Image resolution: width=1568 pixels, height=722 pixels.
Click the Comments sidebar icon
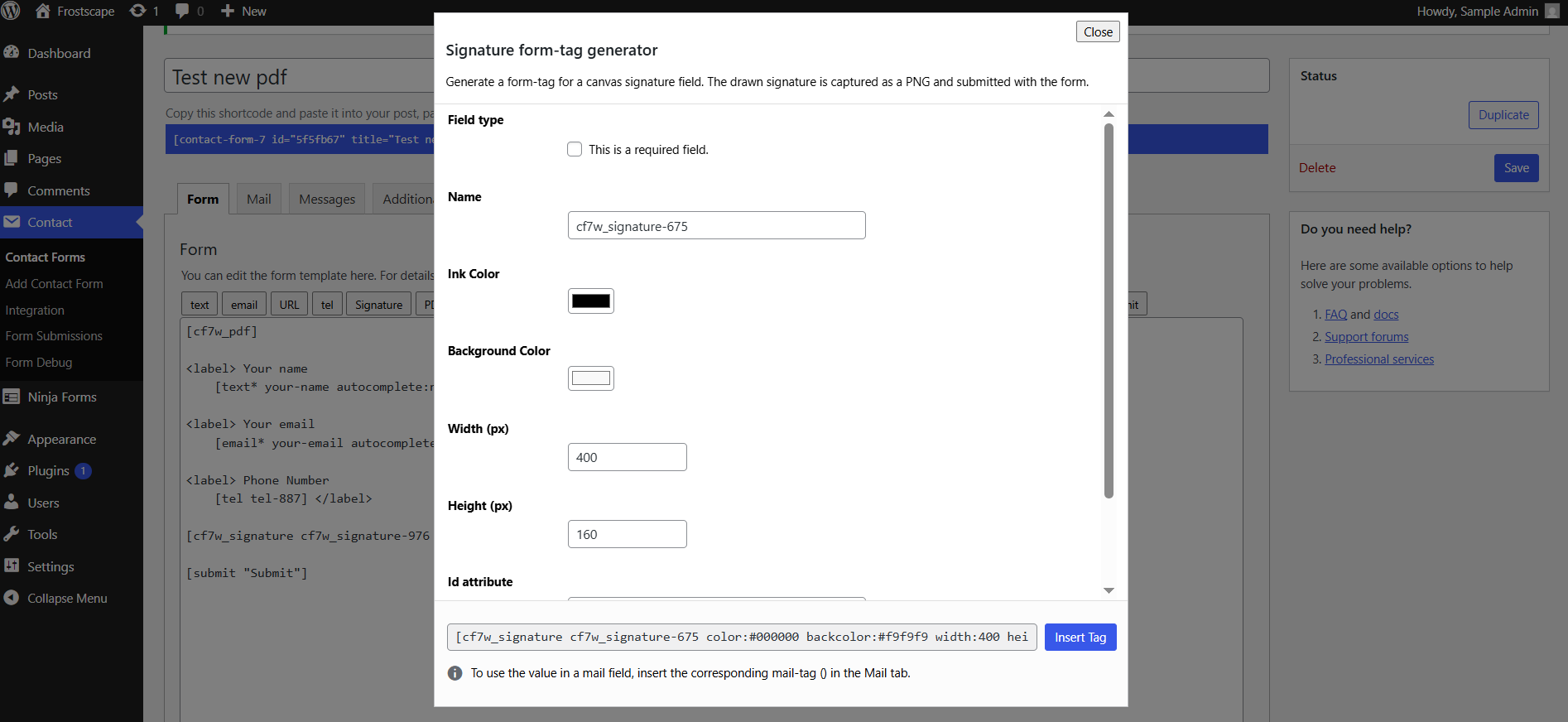coord(12,190)
